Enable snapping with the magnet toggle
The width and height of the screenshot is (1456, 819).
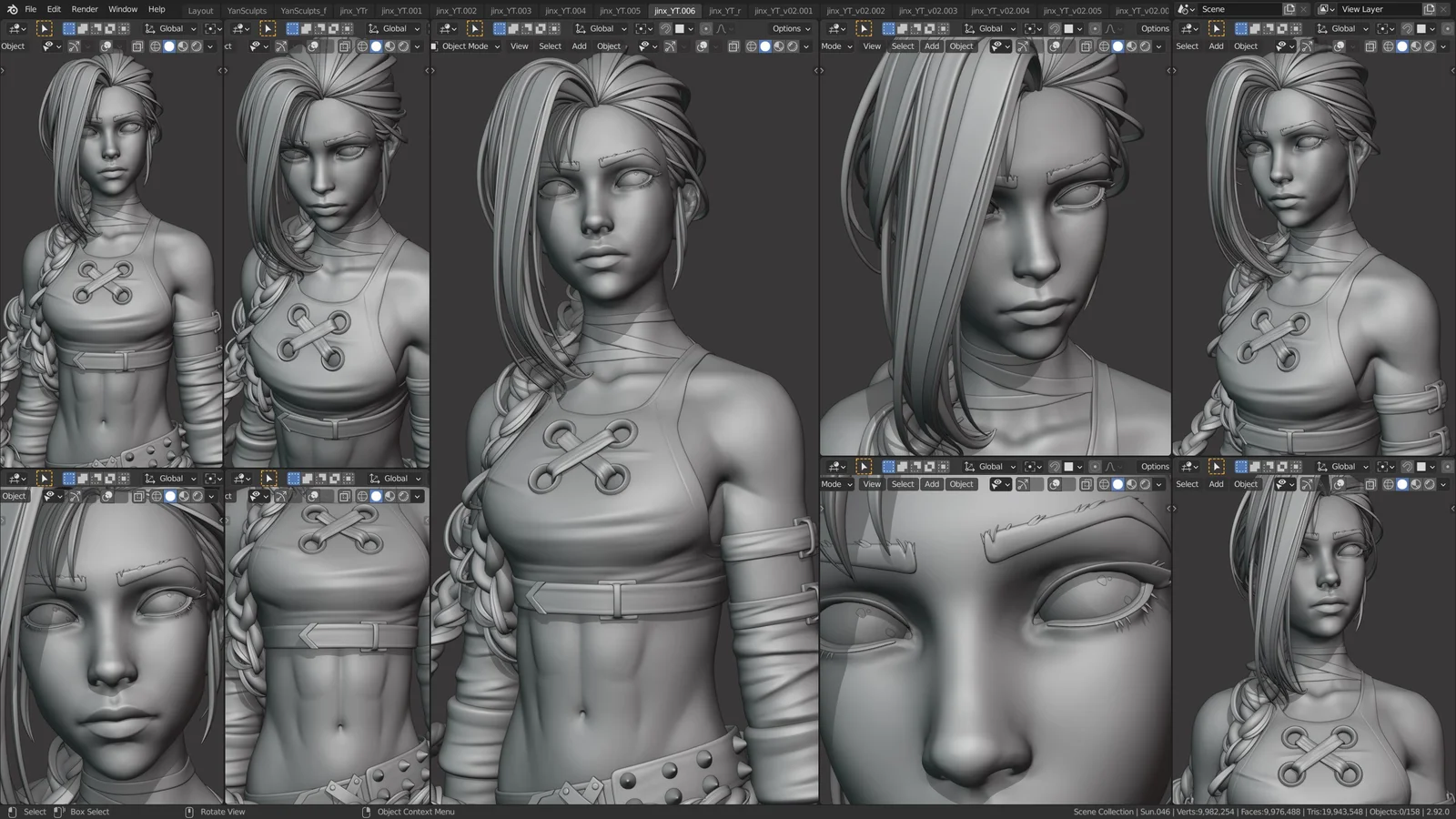pyautogui.click(x=666, y=28)
